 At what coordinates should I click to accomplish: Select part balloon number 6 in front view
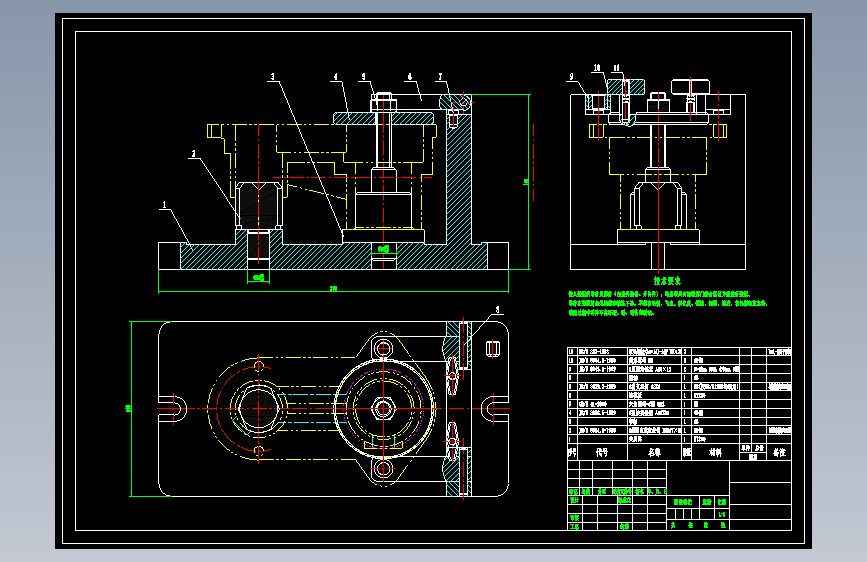tap(410, 76)
